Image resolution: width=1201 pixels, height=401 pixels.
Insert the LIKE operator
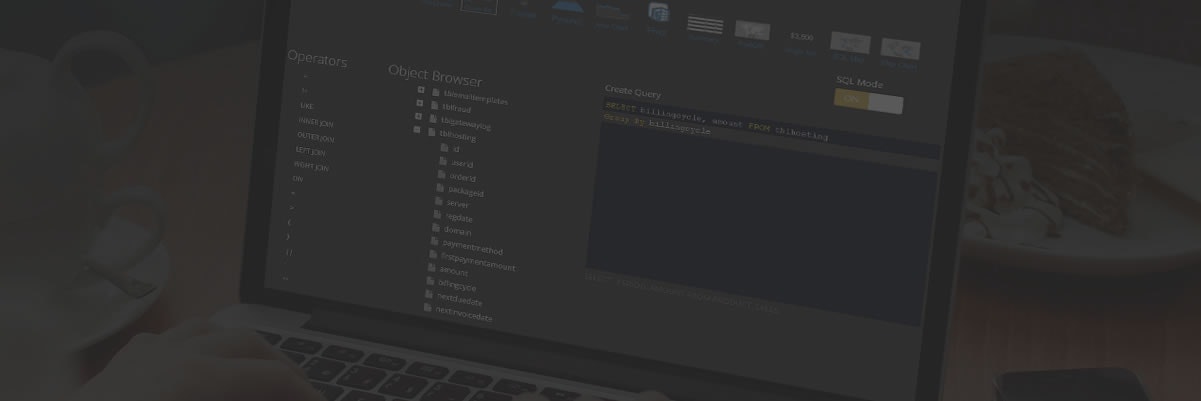click(306, 105)
